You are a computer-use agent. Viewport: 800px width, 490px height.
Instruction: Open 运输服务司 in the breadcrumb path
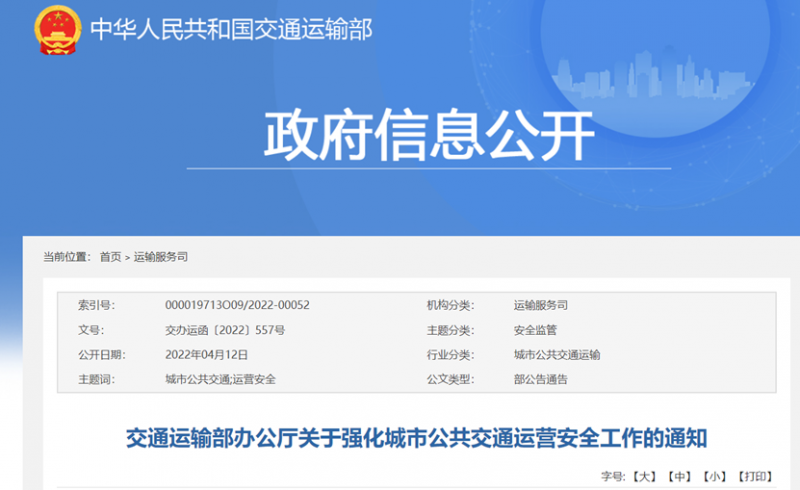(160, 257)
